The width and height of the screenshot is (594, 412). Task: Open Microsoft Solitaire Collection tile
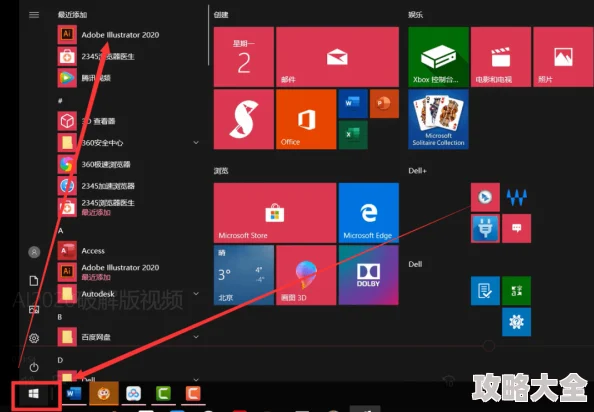(x=438, y=119)
